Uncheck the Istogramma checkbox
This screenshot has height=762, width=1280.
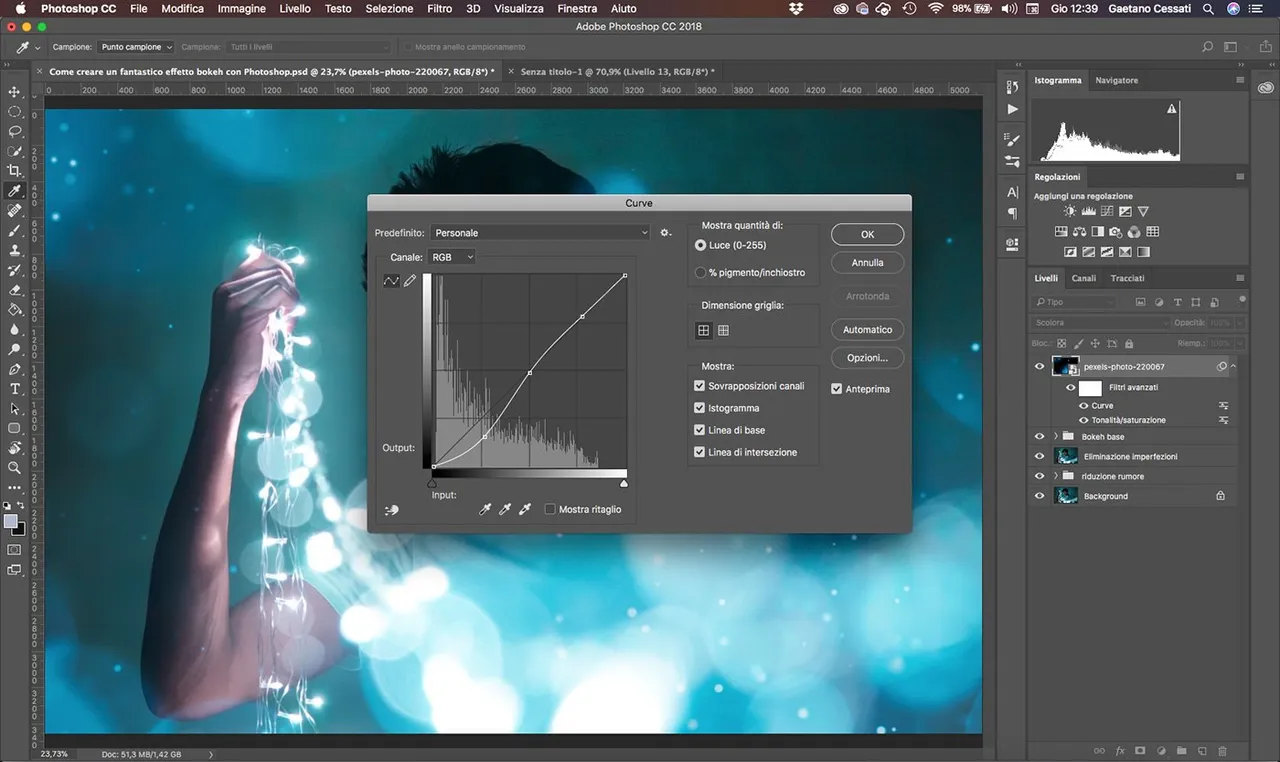coord(700,408)
